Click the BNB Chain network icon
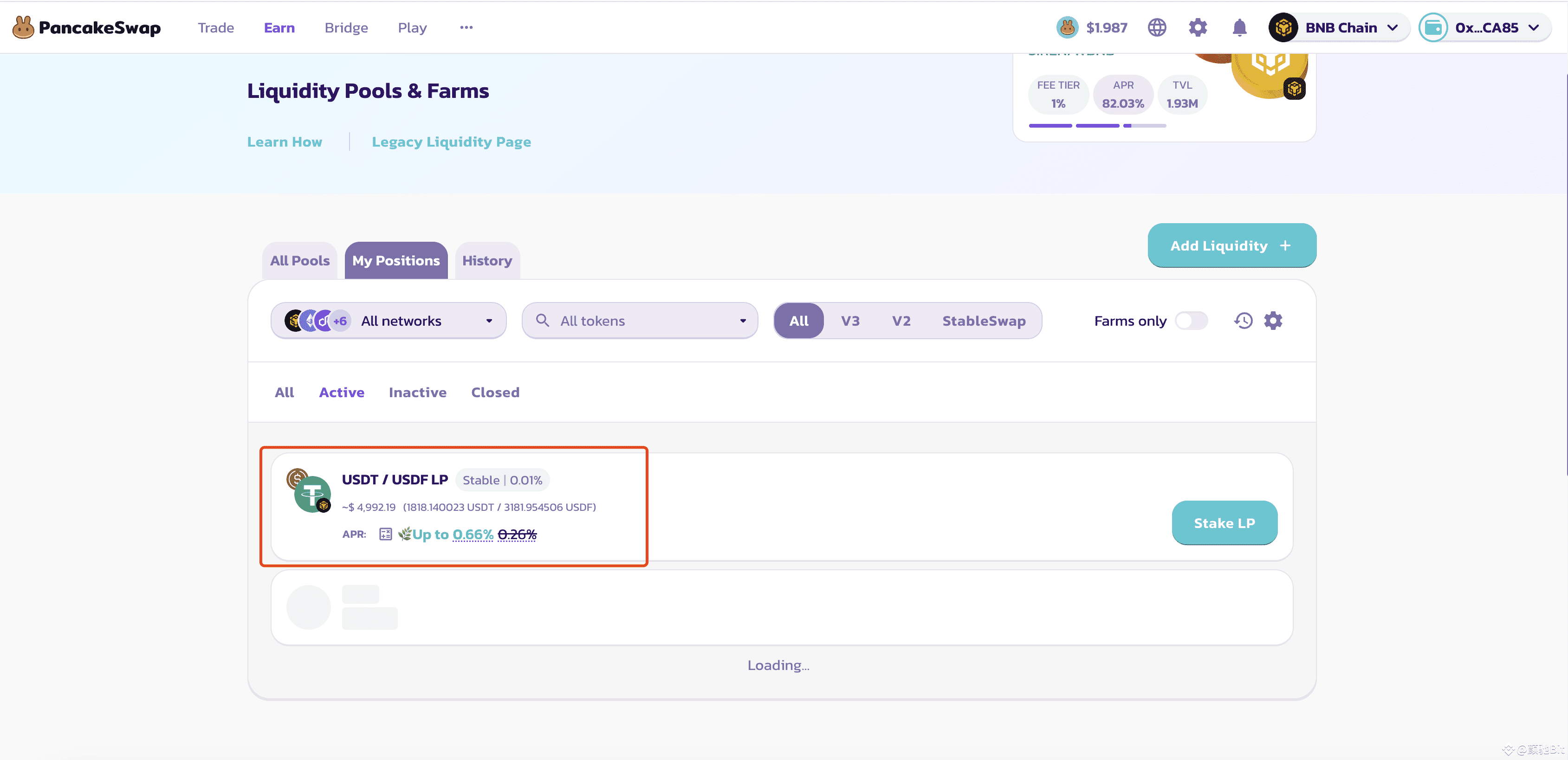Image resolution: width=1568 pixels, height=760 pixels. coord(1283,27)
